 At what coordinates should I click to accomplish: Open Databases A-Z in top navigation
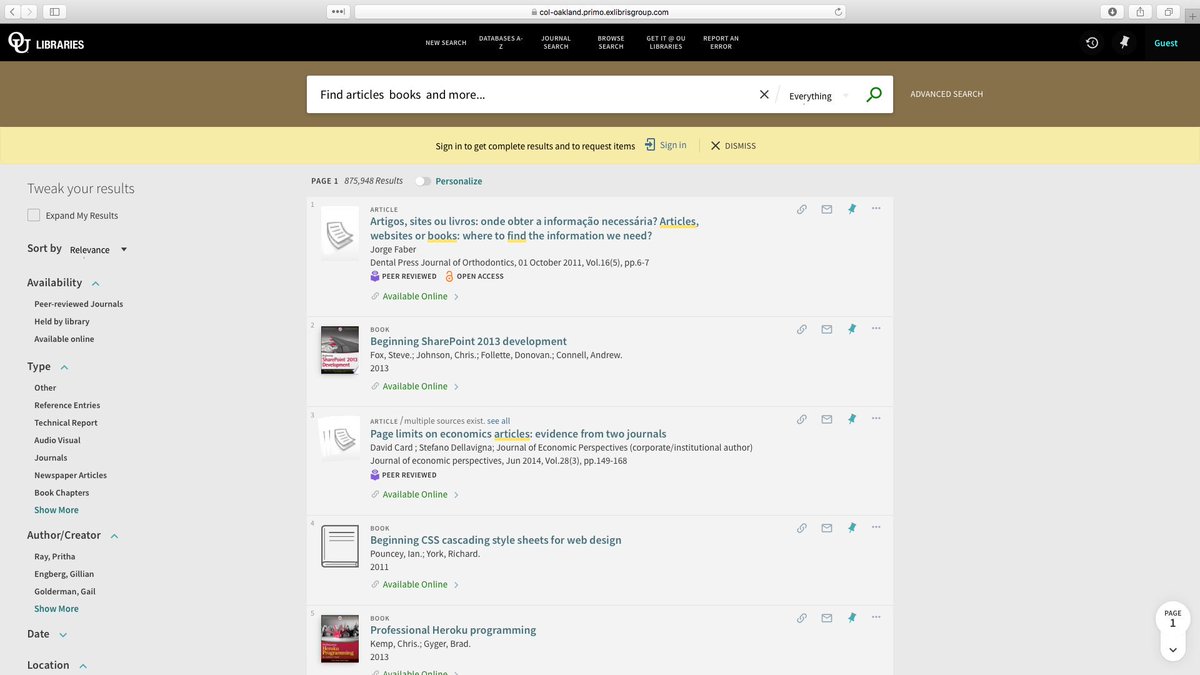pyautogui.click(x=501, y=42)
